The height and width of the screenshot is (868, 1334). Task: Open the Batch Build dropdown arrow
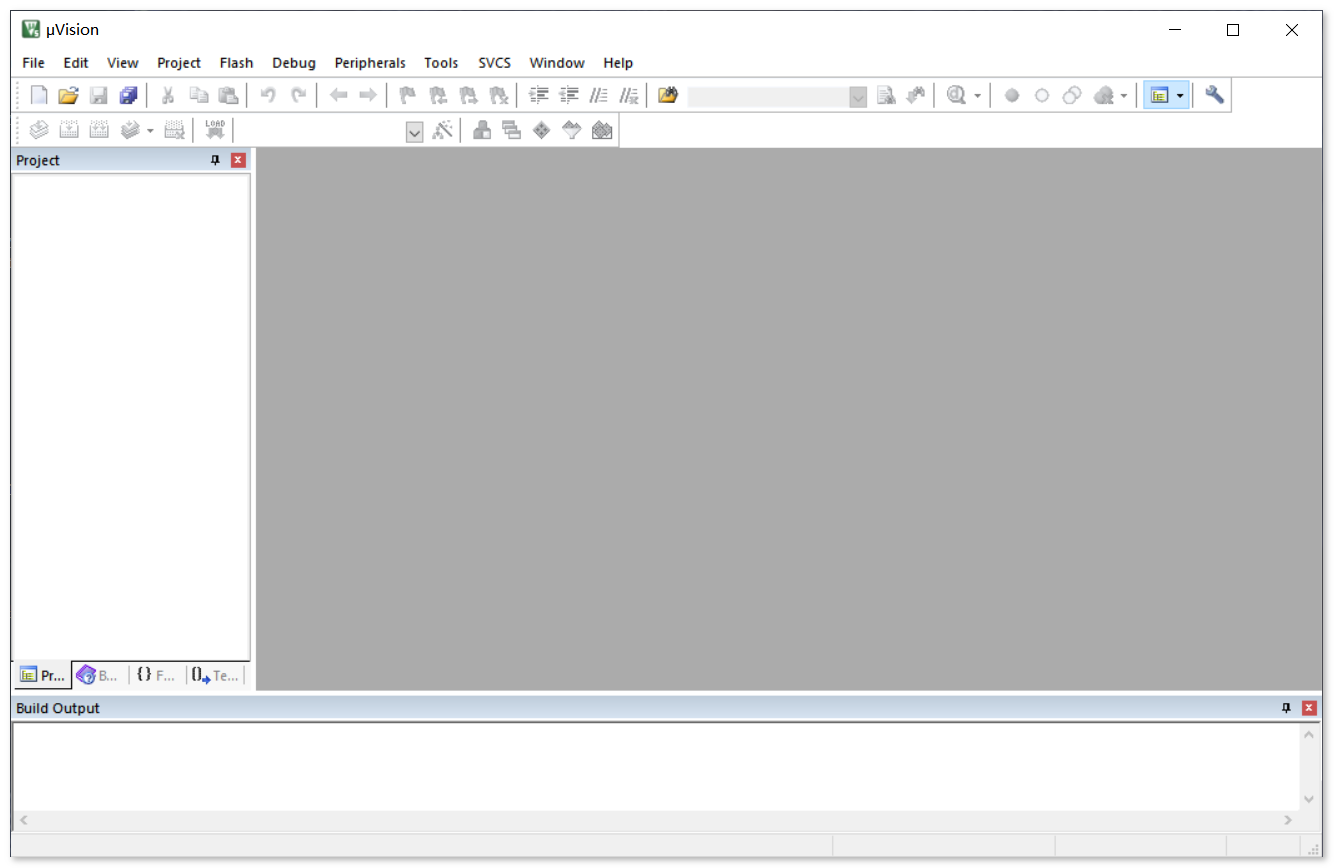tap(150, 130)
